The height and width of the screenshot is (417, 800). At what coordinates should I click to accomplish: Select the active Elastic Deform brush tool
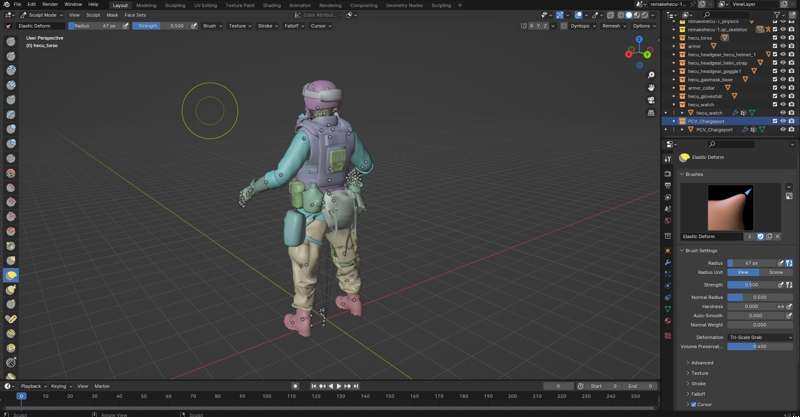pos(10,275)
